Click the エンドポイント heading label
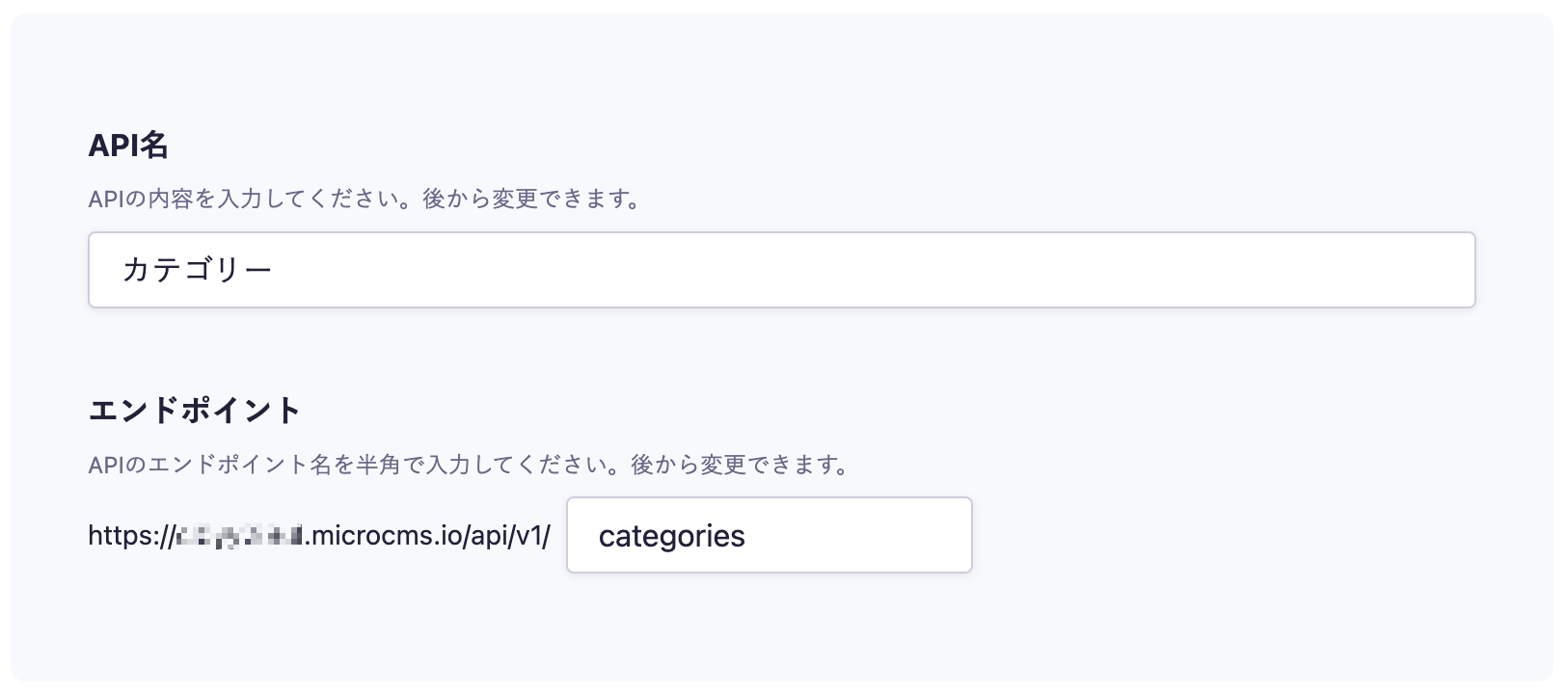This screenshot has width=1568, height=694. click(x=195, y=411)
